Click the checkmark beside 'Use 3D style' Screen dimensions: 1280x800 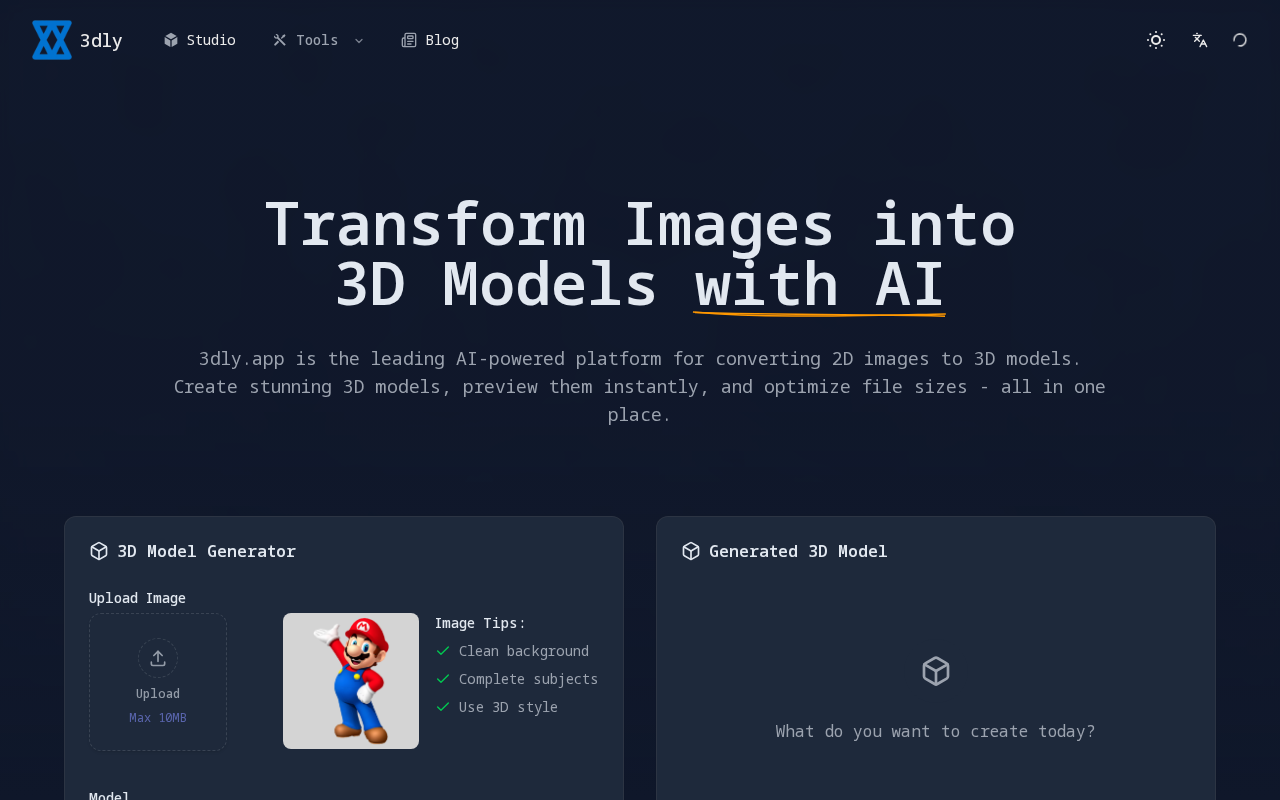(443, 707)
